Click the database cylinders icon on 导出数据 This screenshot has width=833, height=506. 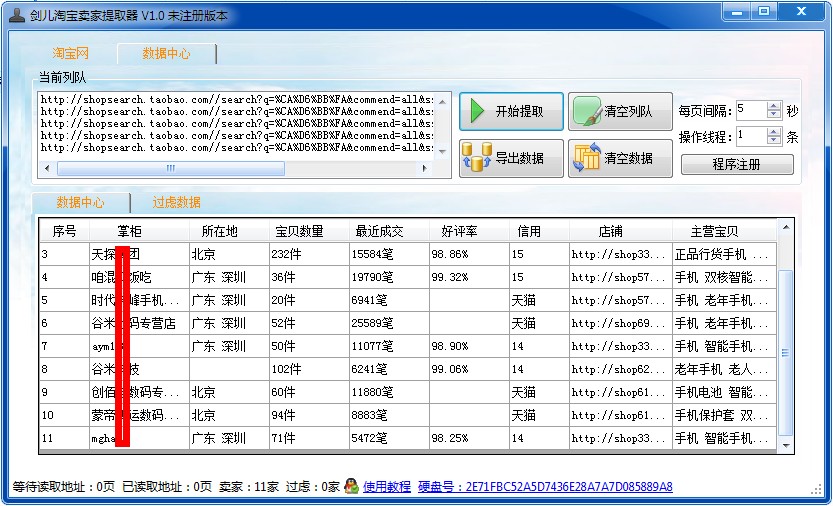click(477, 157)
